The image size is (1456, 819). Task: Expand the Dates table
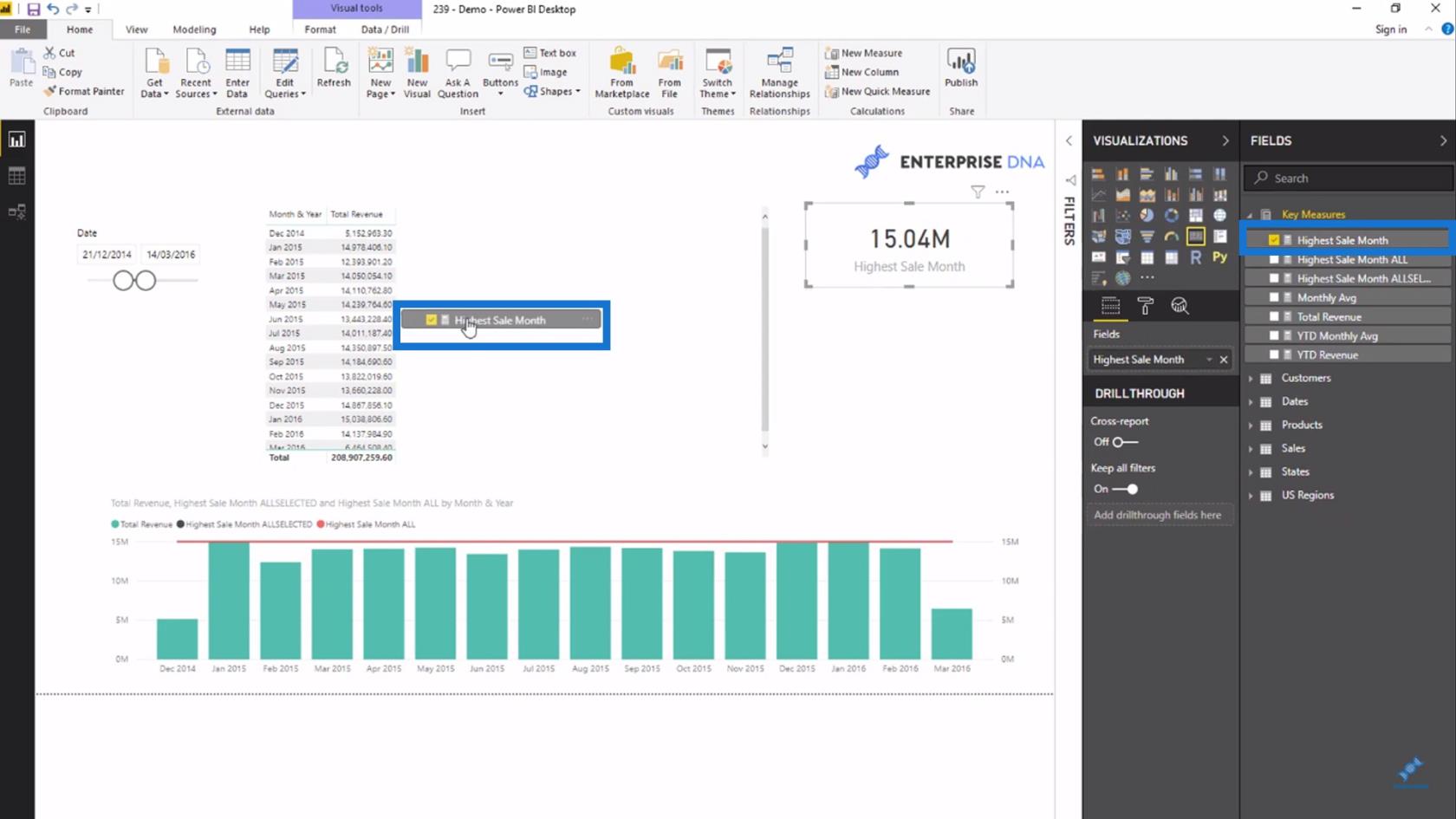click(1251, 402)
